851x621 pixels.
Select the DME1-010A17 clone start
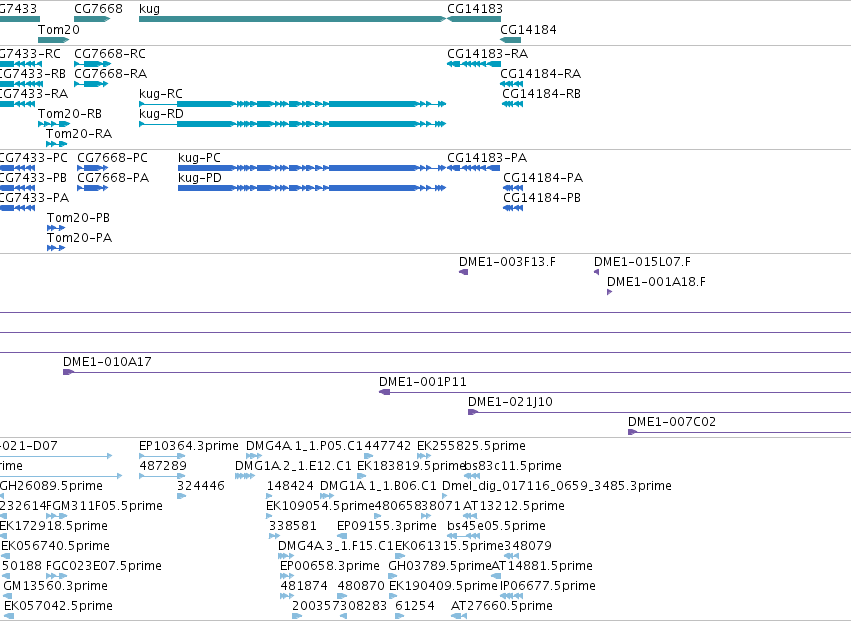coord(68,372)
